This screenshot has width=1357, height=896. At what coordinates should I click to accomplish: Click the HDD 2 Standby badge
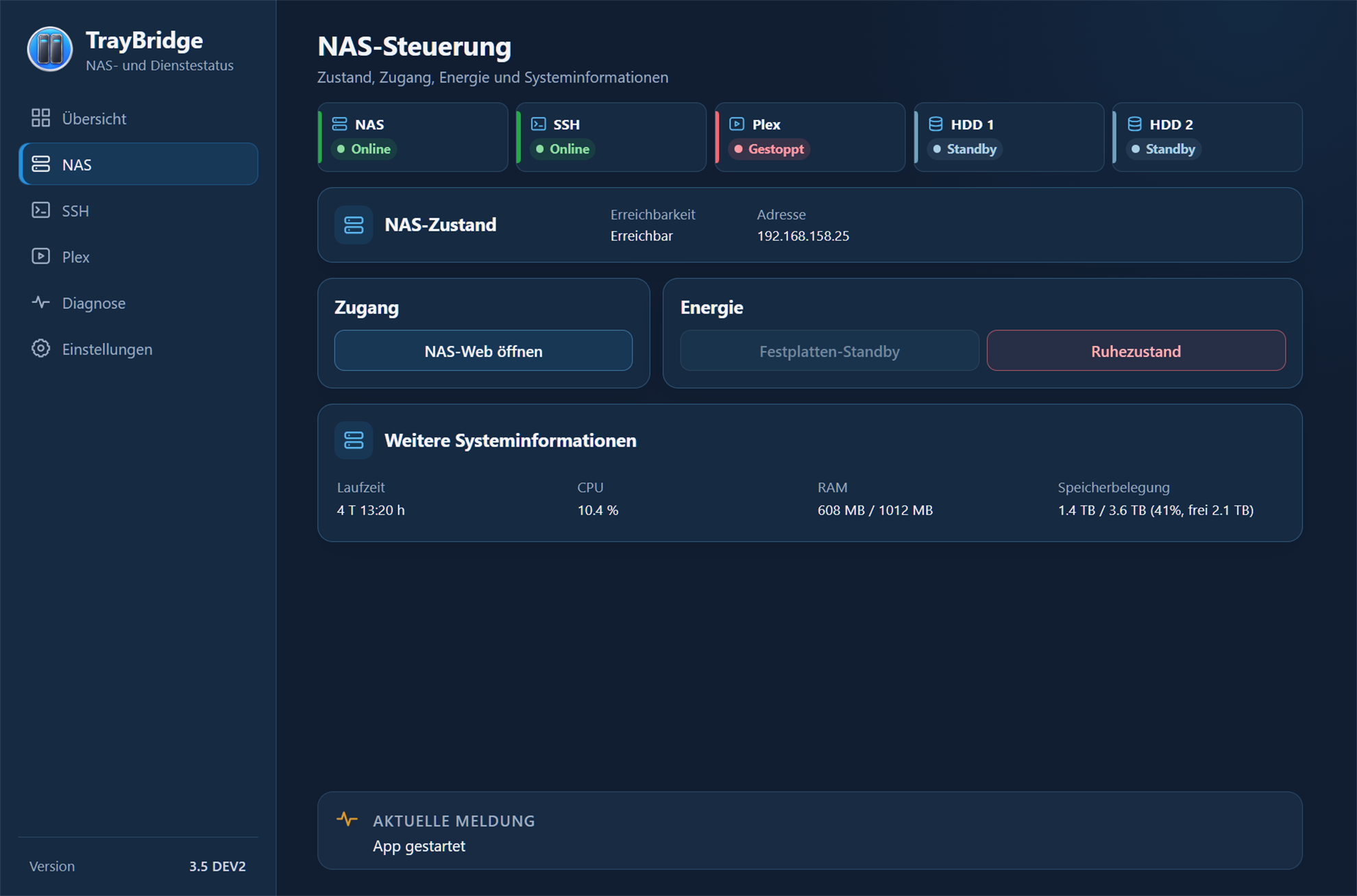pos(1163,149)
